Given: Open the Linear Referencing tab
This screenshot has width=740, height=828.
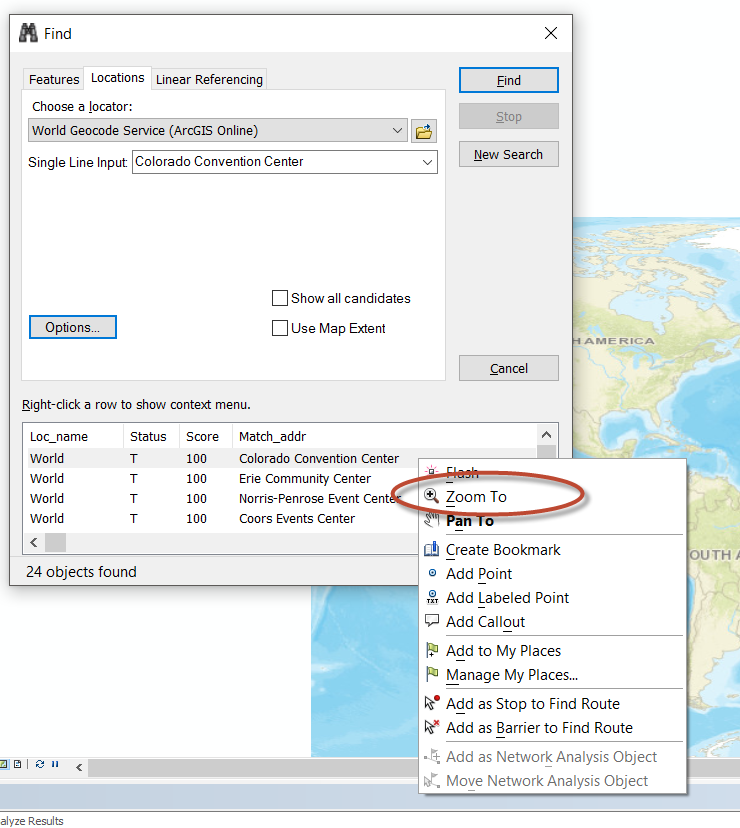Looking at the screenshot, I should pyautogui.click(x=209, y=79).
